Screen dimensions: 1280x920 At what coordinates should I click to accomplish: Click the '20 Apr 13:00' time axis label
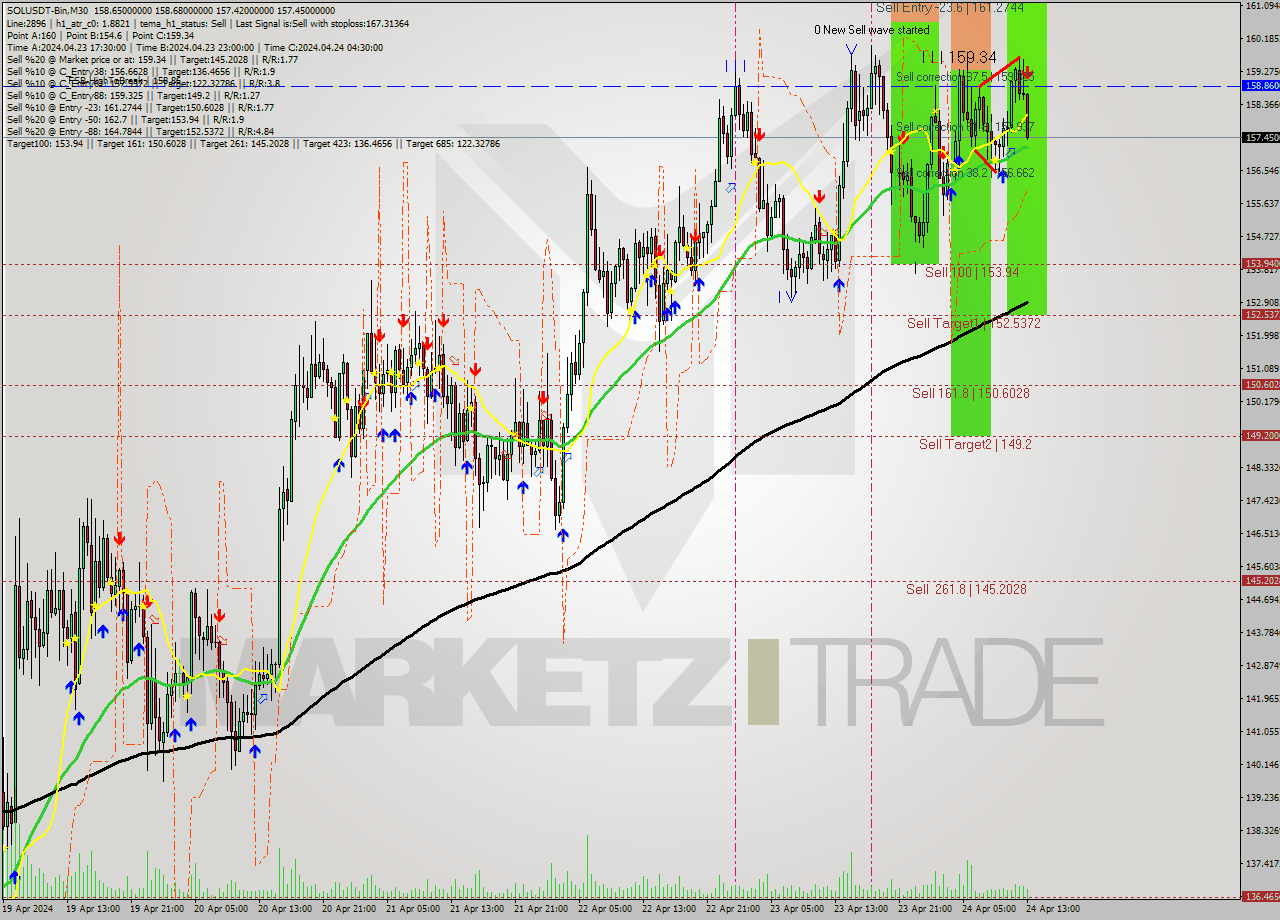[x=286, y=910]
